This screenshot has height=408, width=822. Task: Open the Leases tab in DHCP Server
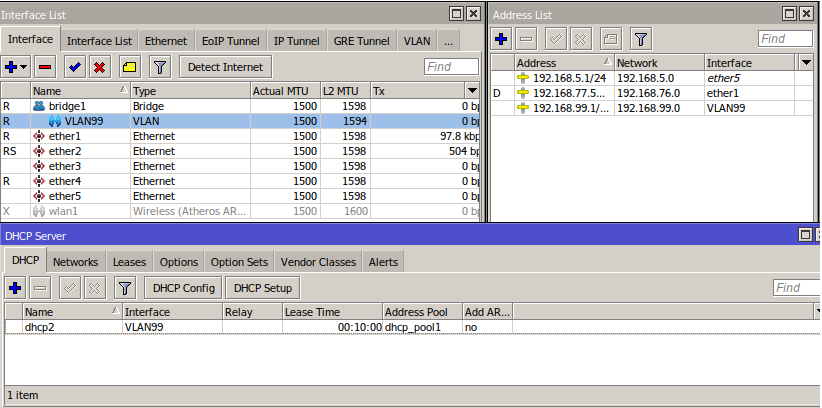click(x=129, y=262)
